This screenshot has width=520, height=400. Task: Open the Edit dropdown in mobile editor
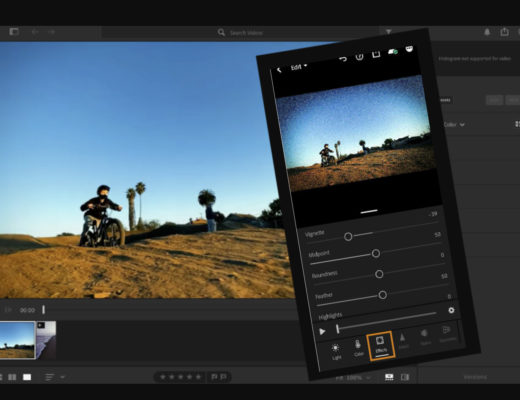[298, 67]
